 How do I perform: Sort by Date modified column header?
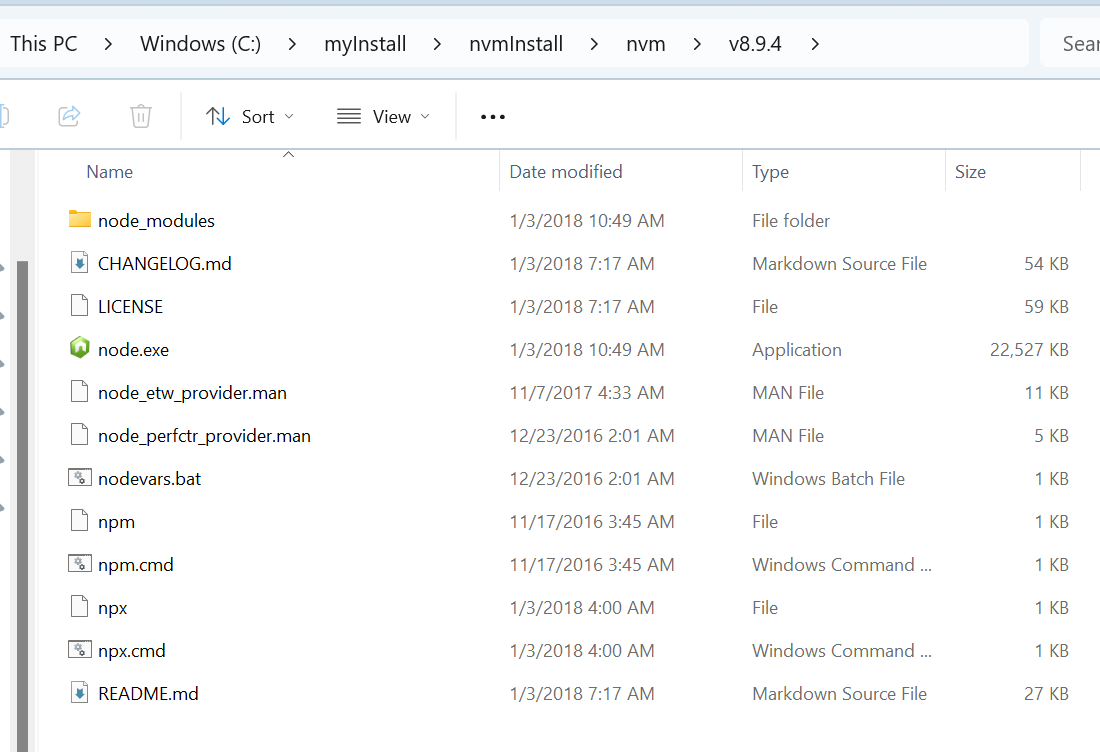(565, 172)
